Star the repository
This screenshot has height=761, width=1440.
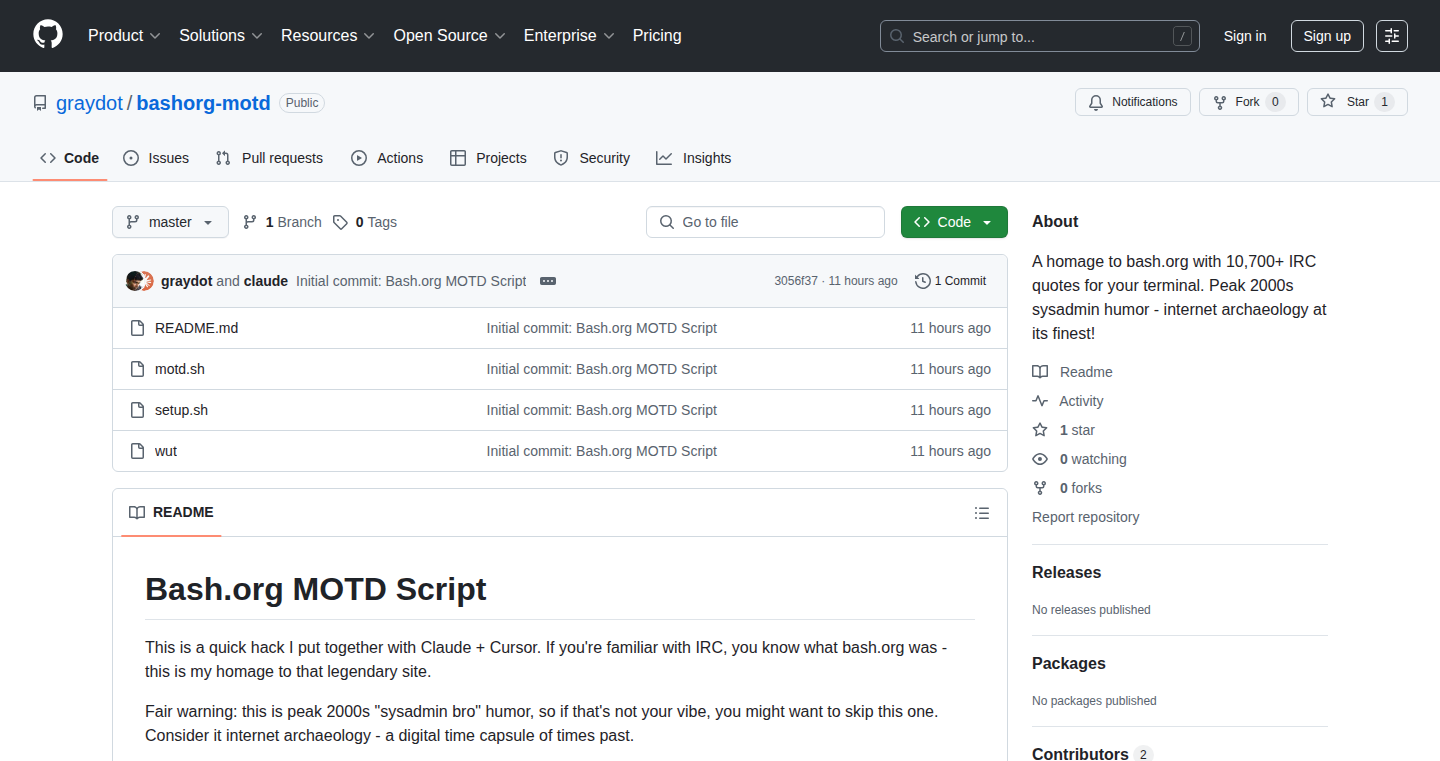coord(1357,102)
